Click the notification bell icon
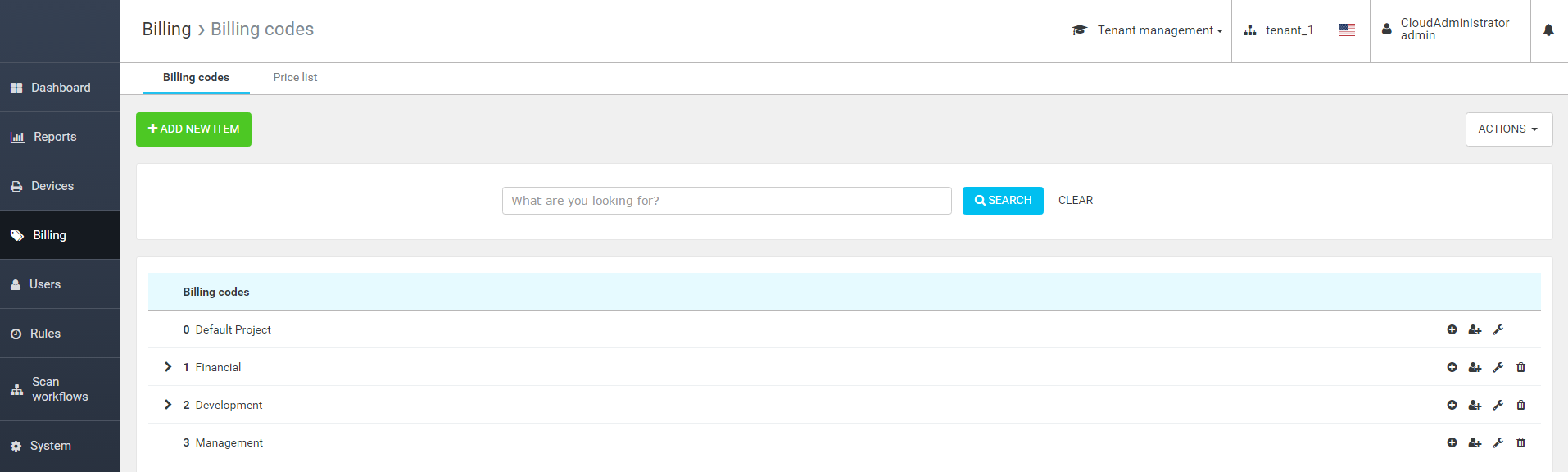This screenshot has height=472, width=1568. [x=1548, y=30]
